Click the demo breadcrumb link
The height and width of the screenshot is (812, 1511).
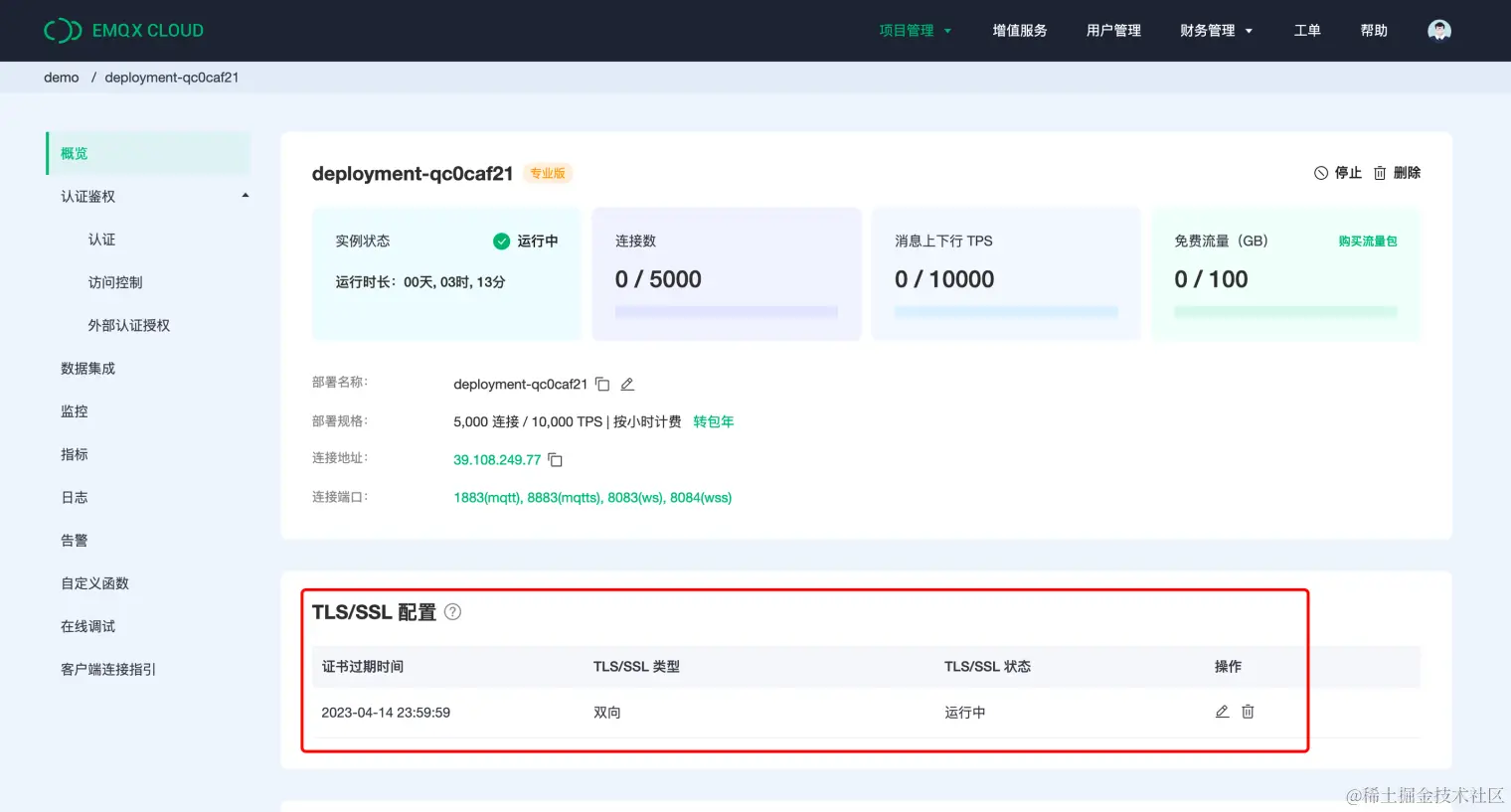pos(61,77)
